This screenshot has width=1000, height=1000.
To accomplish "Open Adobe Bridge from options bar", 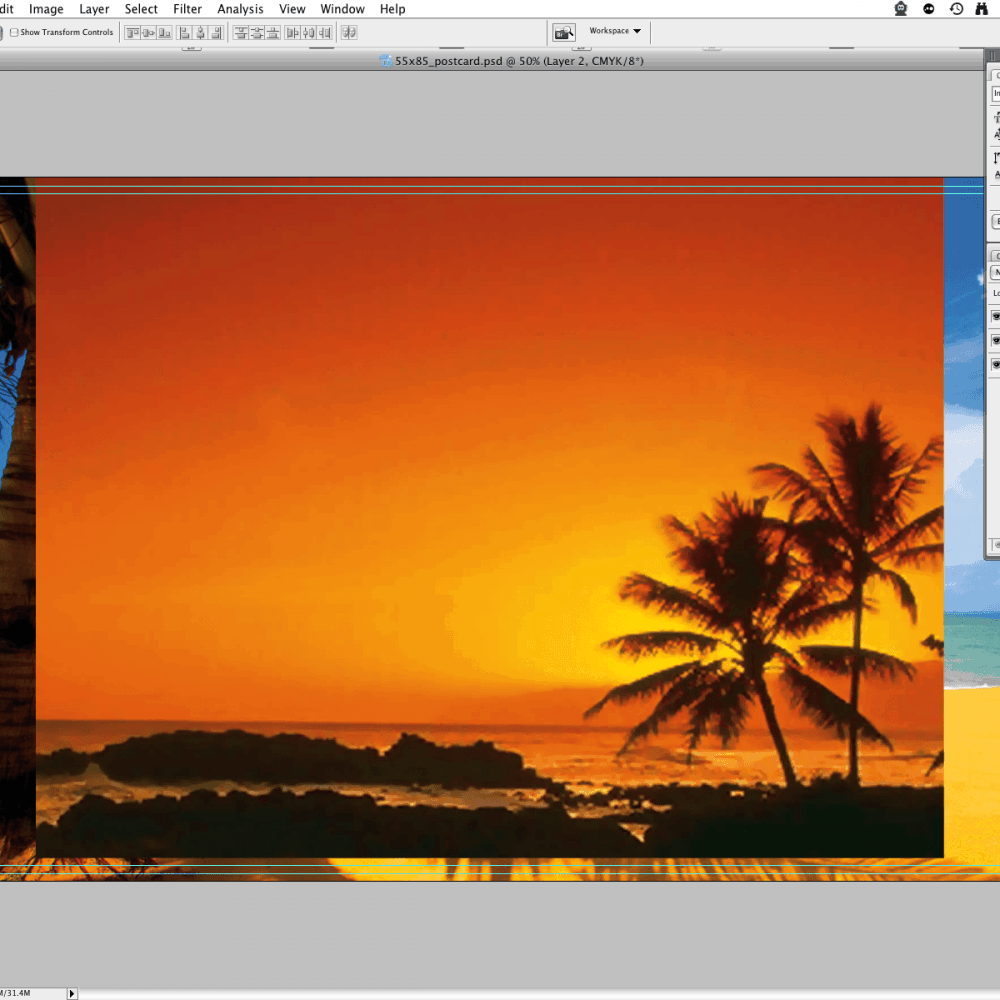I will click(x=564, y=32).
